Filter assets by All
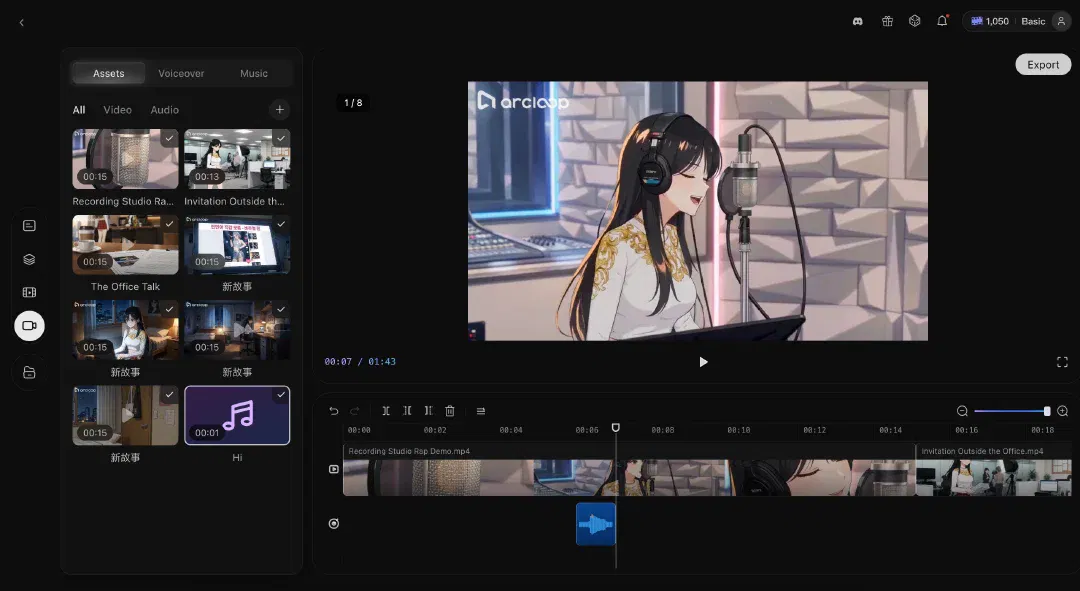 click(79, 110)
